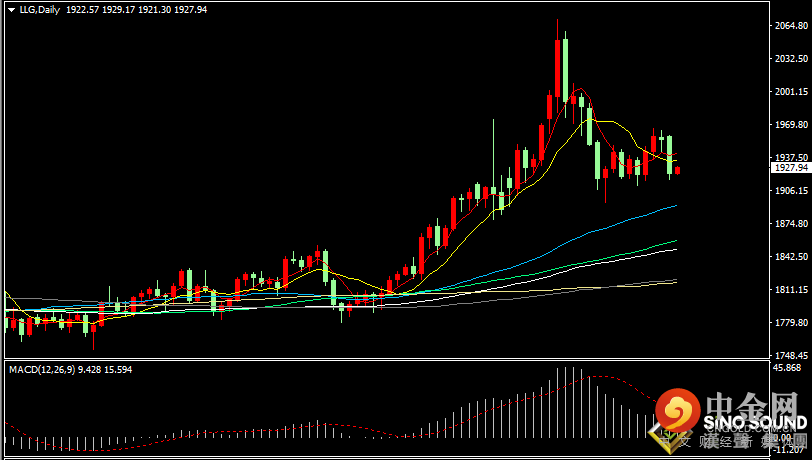Select the LLG,Daily symbol title

[40, 10]
